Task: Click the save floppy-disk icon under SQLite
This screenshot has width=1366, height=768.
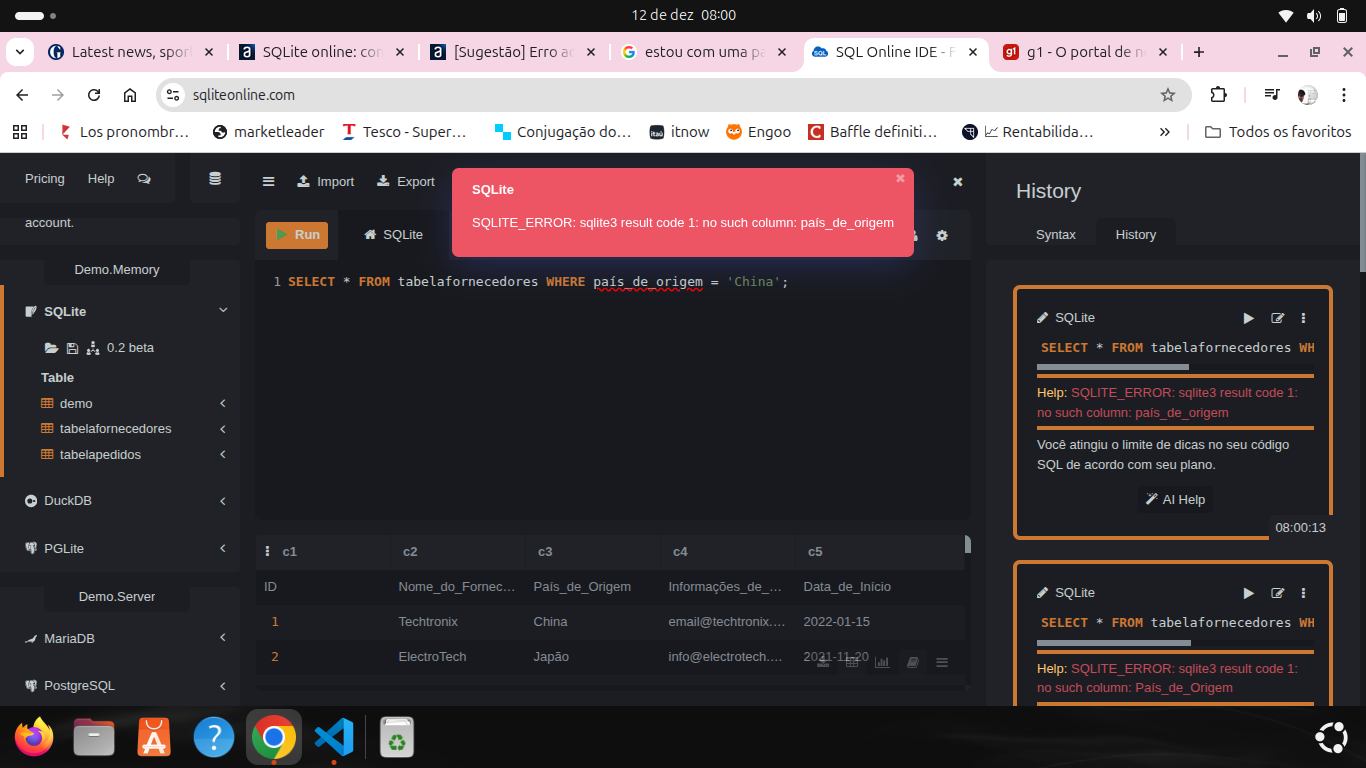Action: point(72,348)
